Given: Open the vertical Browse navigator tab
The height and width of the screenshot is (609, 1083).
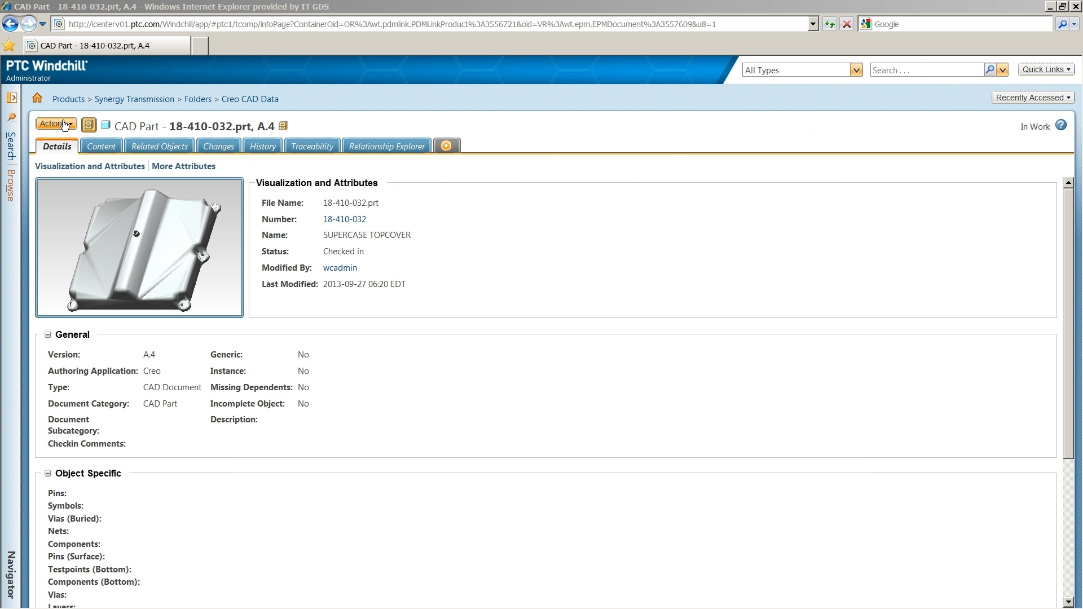Looking at the screenshot, I should pos(11,185).
